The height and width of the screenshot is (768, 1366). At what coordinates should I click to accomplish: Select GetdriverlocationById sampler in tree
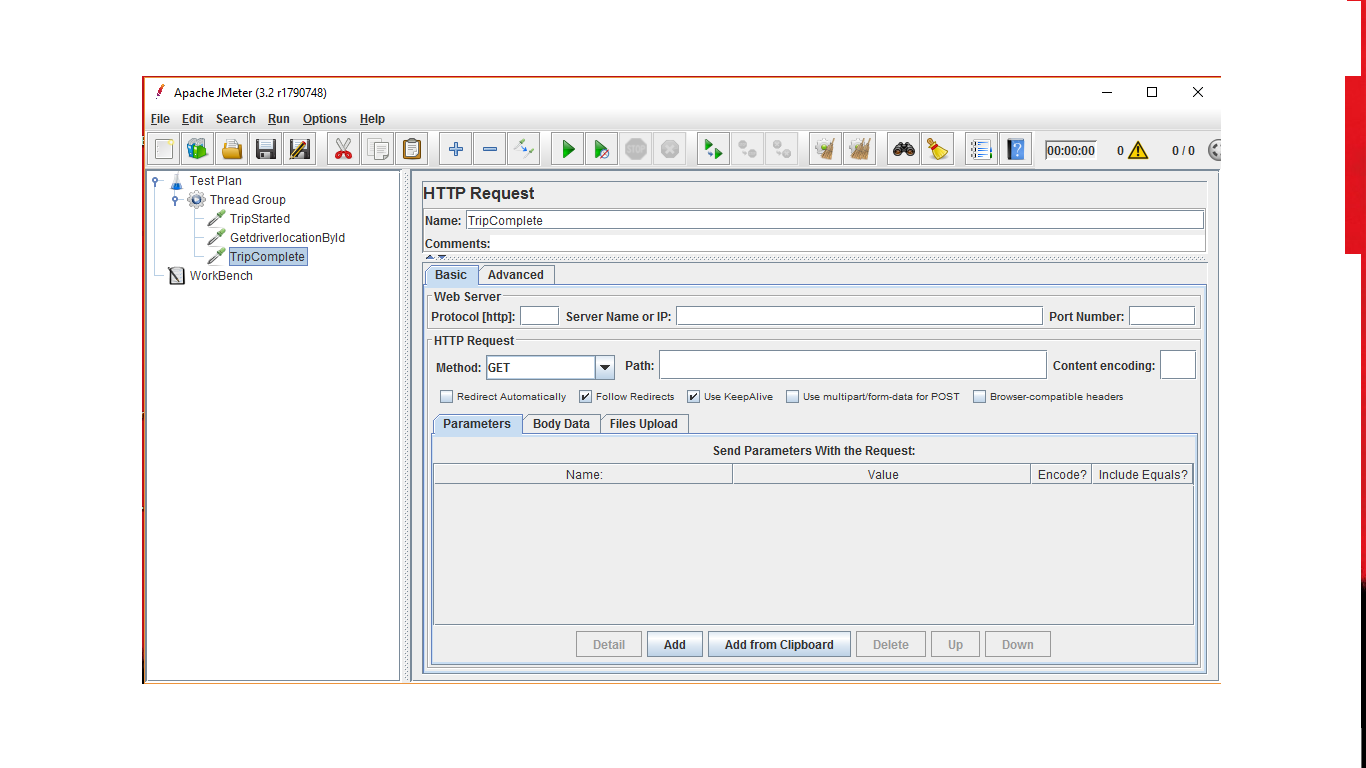287,238
